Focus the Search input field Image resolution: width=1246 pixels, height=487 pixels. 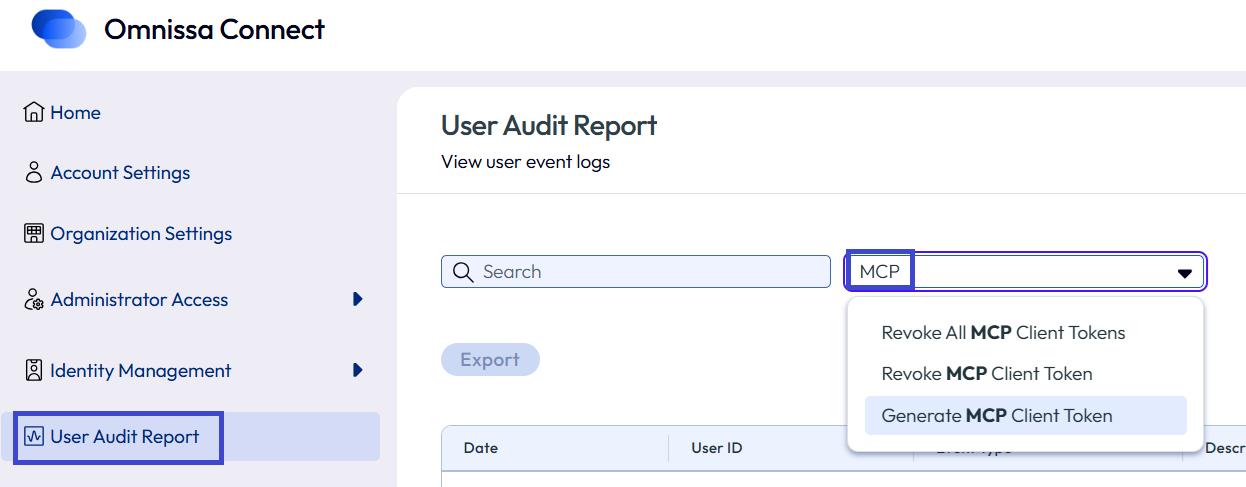(636, 272)
